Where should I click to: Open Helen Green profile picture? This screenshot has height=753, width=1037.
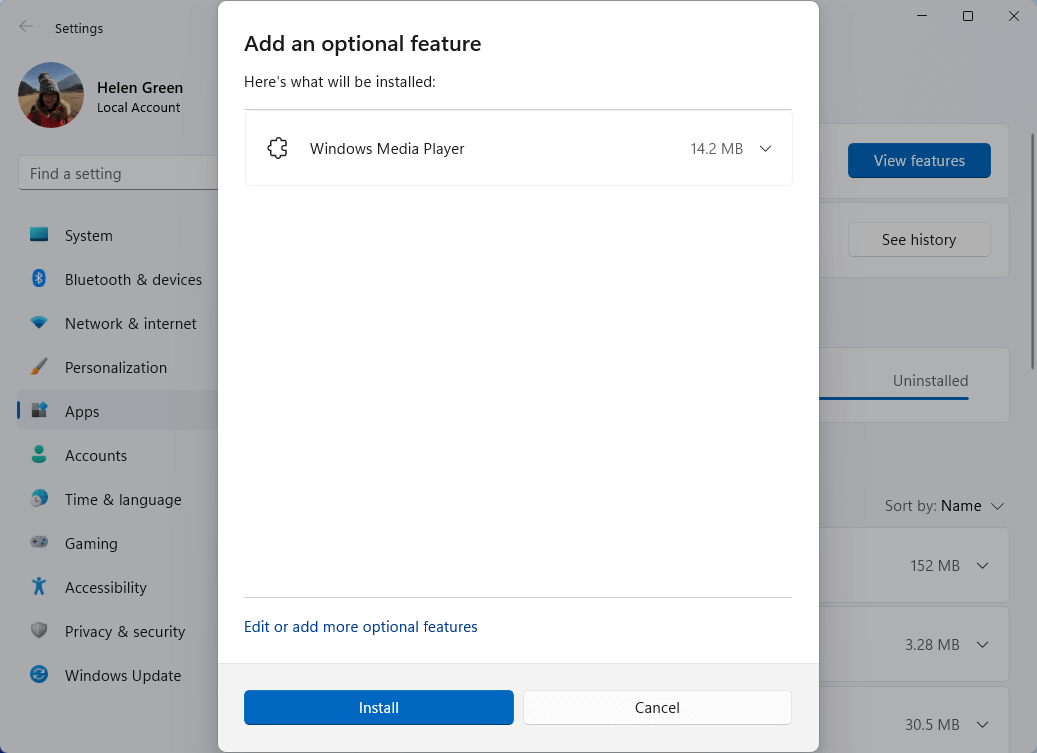51,95
